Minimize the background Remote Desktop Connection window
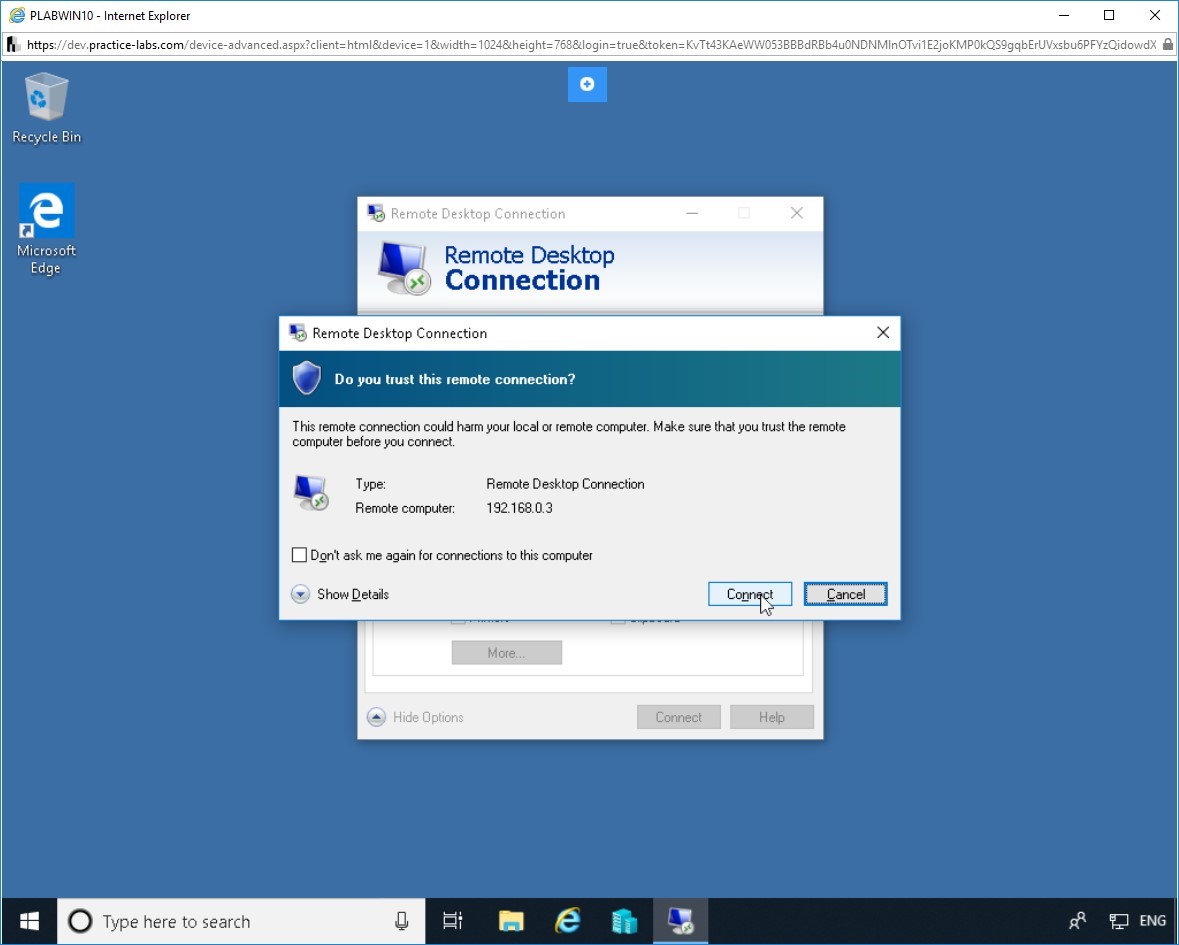 pyautogui.click(x=692, y=214)
